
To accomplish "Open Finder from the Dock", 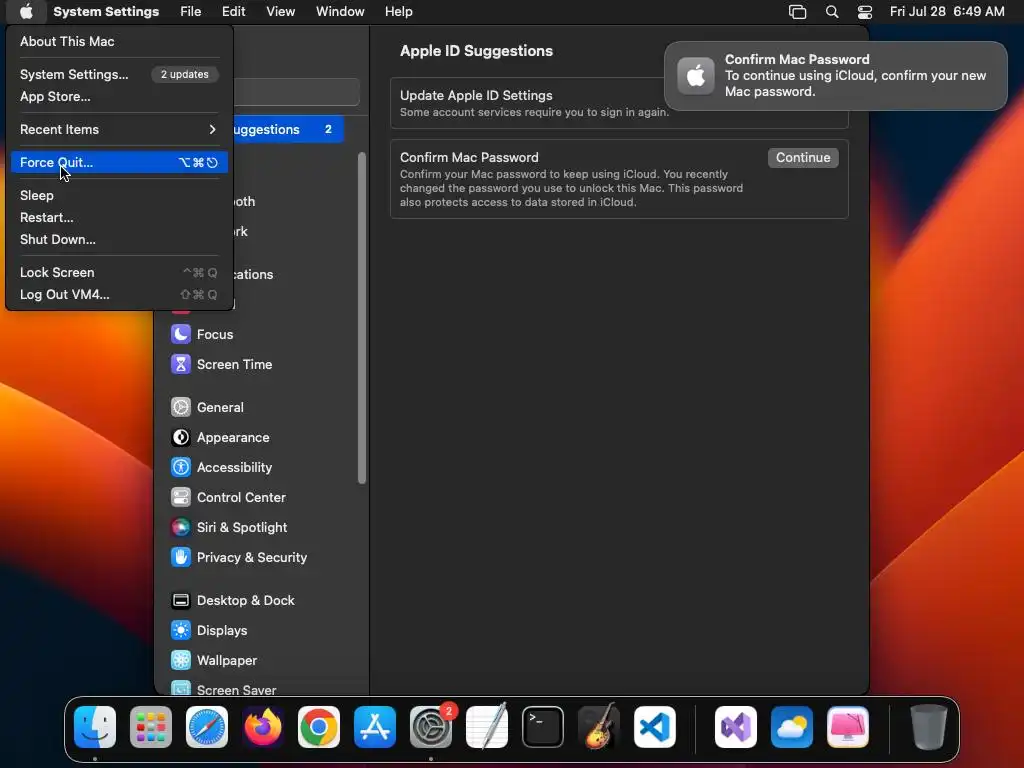I will (95, 727).
